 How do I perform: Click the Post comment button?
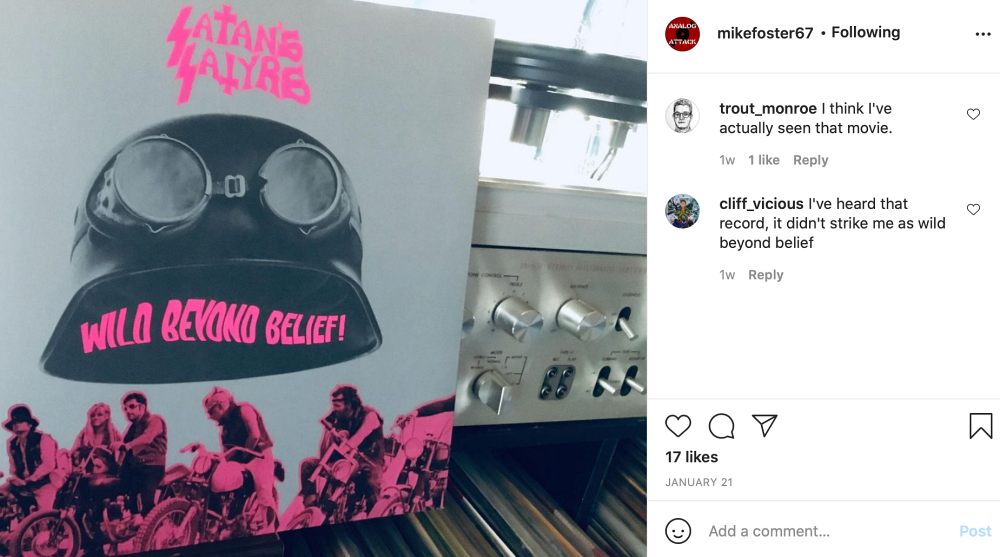[x=975, y=531]
